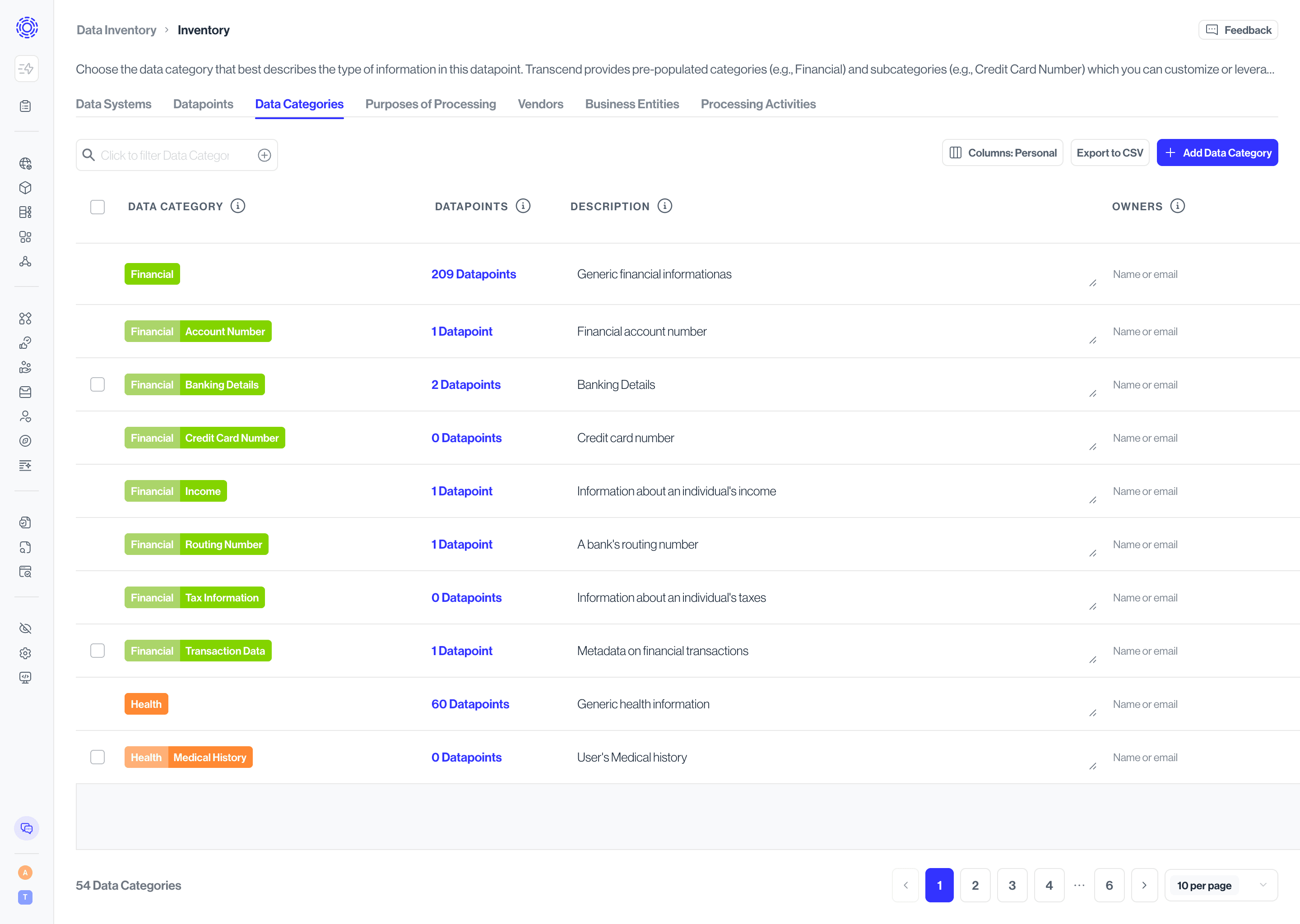
Task: Click the Add Data Category button
Action: tap(1217, 152)
